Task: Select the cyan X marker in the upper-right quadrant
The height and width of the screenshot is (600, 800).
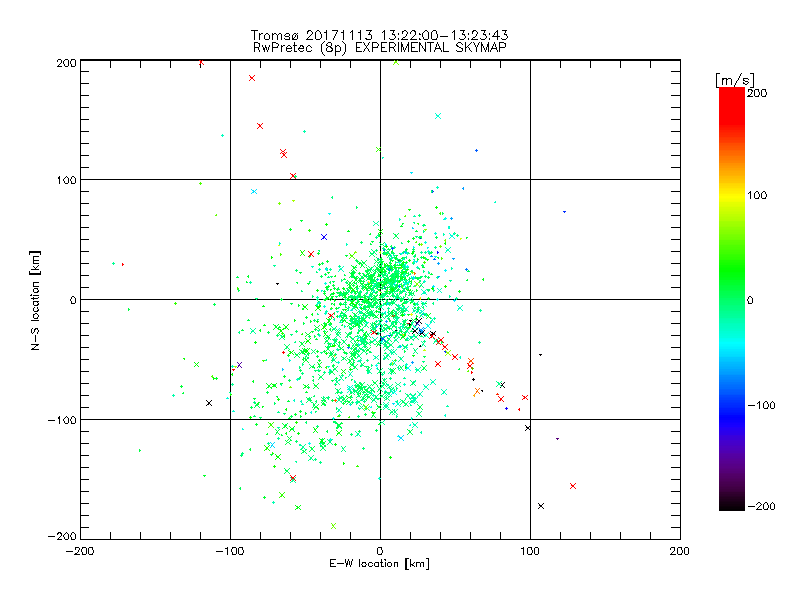Action: (438, 116)
